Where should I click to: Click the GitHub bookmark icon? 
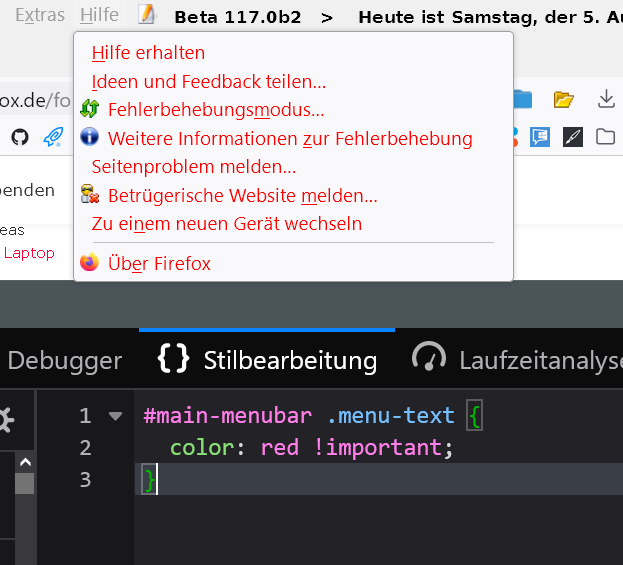(x=20, y=137)
